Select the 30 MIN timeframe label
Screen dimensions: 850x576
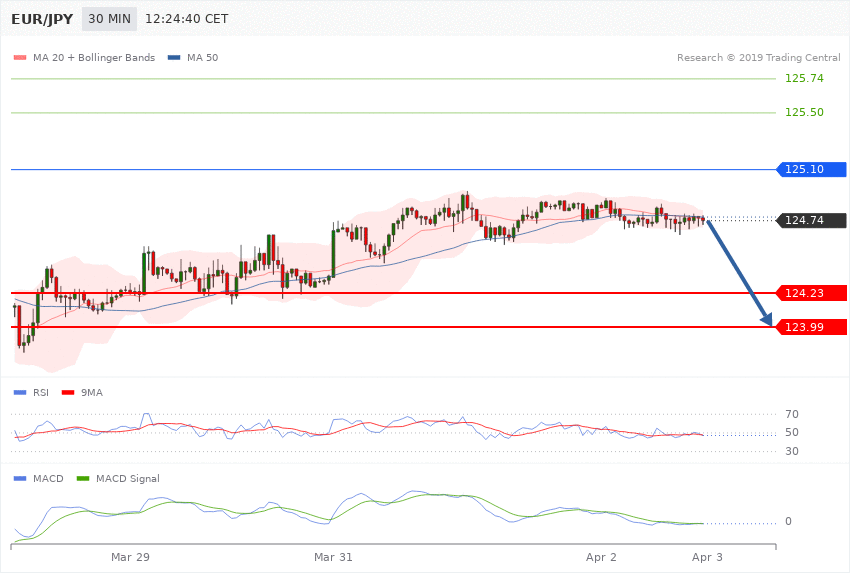click(109, 19)
